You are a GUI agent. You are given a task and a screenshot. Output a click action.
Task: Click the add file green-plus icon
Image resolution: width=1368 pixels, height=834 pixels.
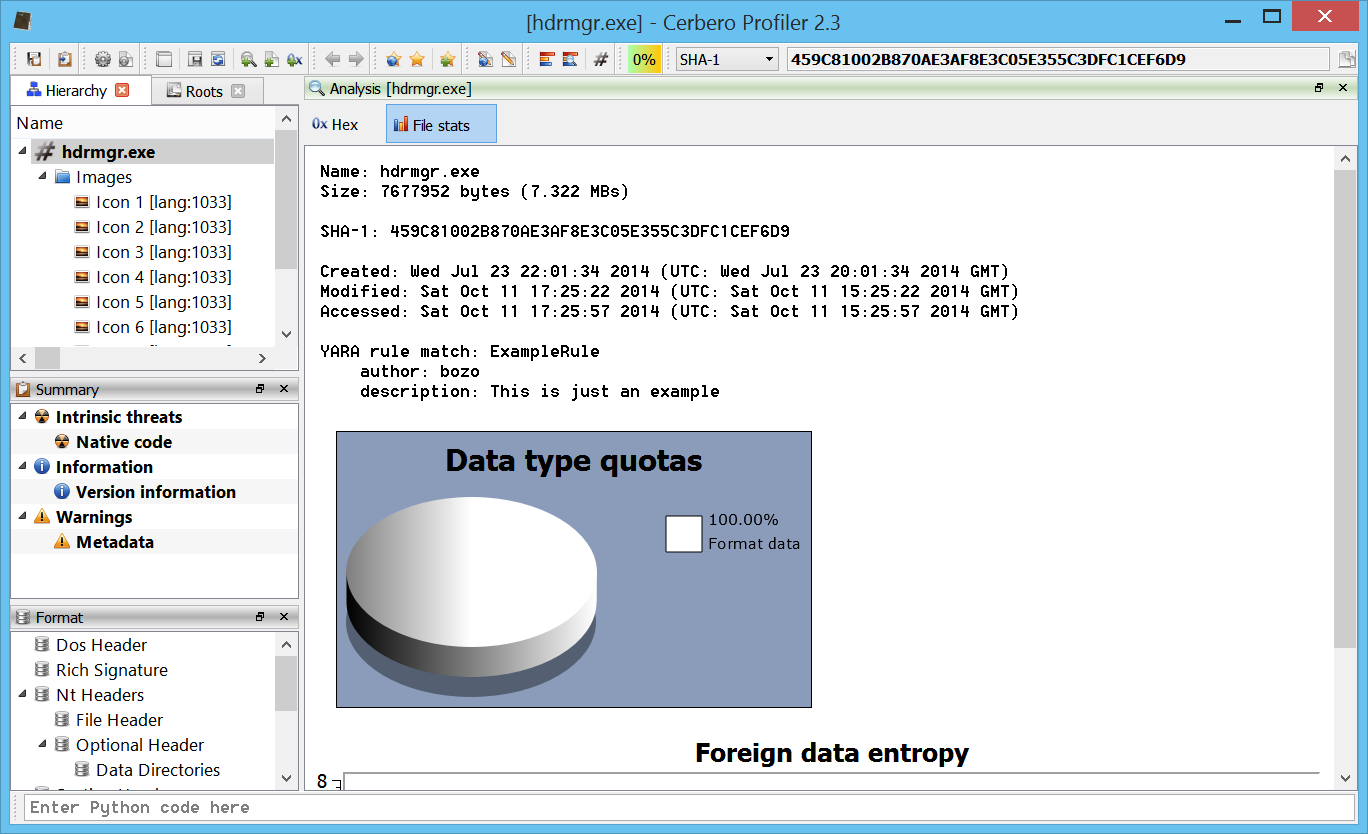271,59
